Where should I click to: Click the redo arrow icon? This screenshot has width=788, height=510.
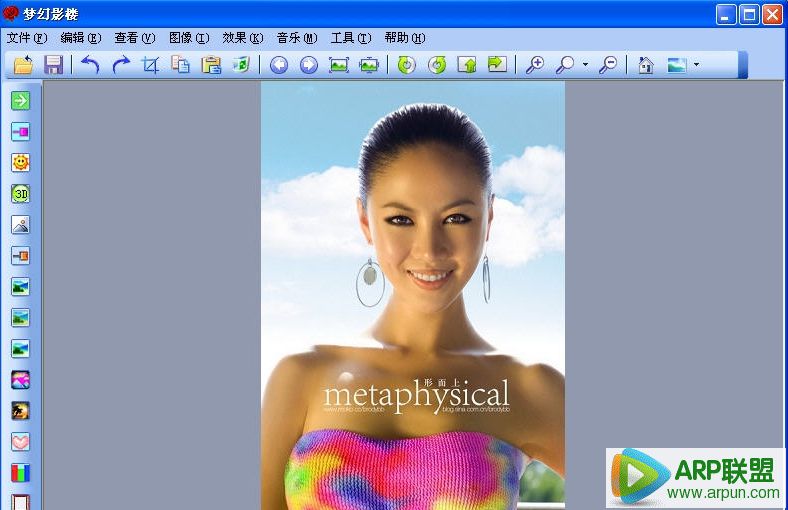pyautogui.click(x=120, y=65)
